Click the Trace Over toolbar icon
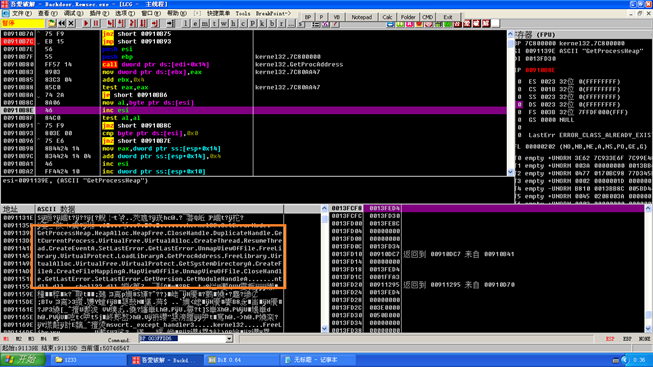 click(143, 23)
